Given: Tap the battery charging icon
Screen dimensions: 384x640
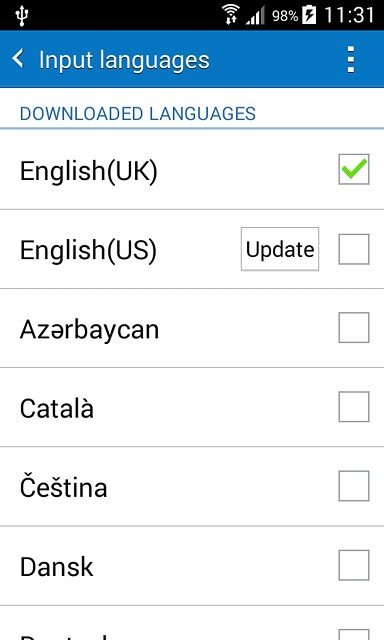Looking at the screenshot, I should [x=309, y=16].
